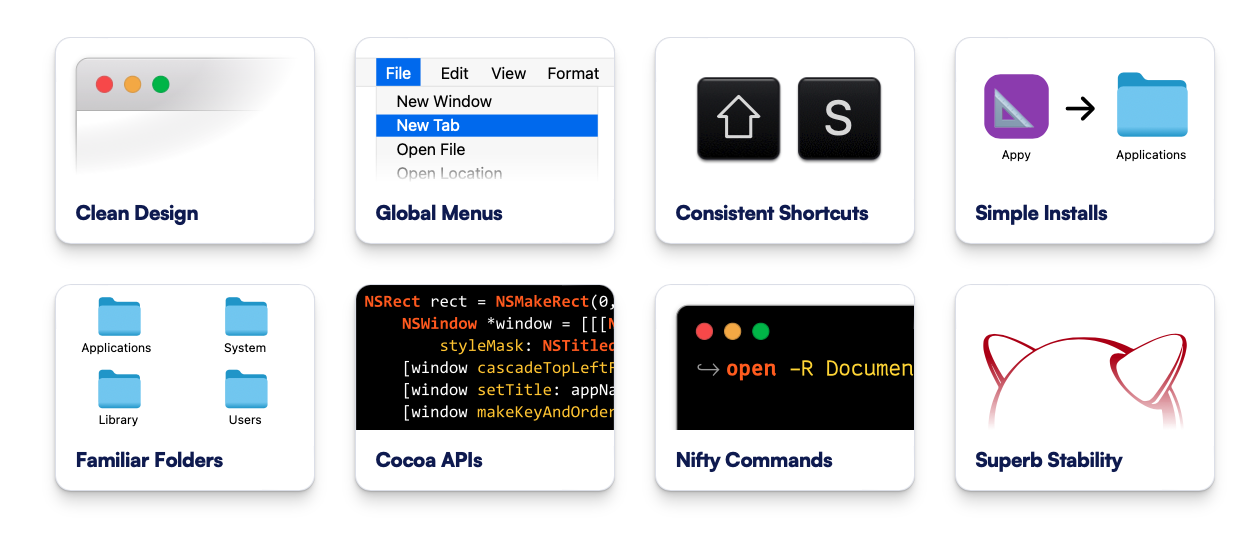Click the red terminal dot in Nifty Commands
The height and width of the screenshot is (539, 1248).
click(704, 331)
